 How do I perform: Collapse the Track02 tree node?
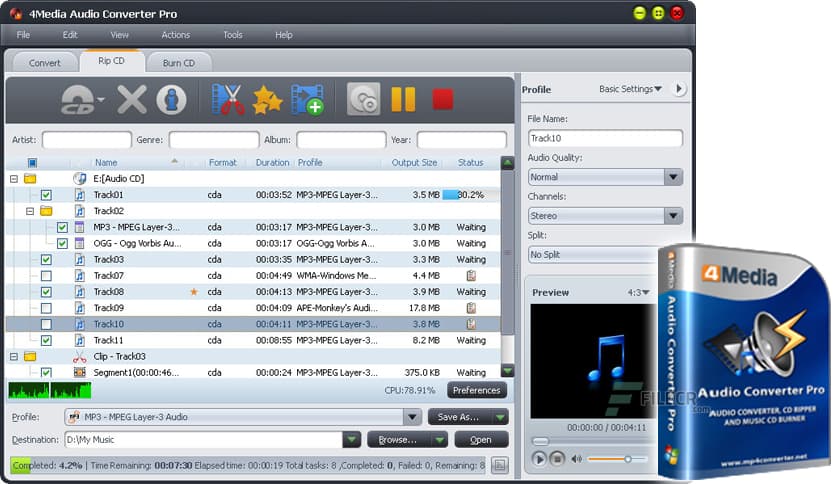click(x=30, y=211)
